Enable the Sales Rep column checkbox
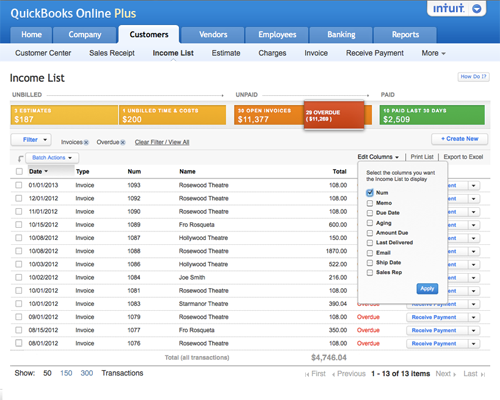The image size is (500, 400). [370, 273]
